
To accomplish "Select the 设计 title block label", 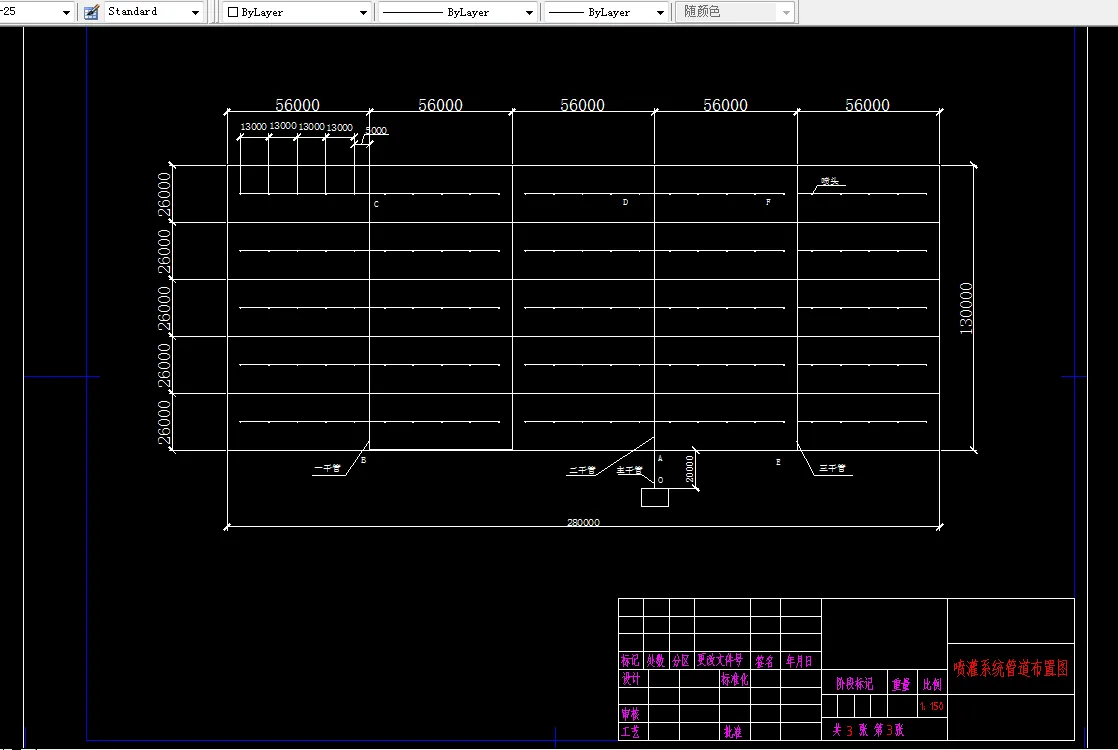I will click(x=631, y=679).
